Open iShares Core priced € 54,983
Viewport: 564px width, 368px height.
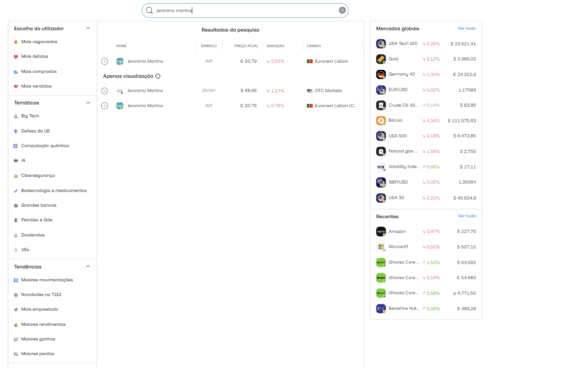pyautogui.click(x=426, y=277)
